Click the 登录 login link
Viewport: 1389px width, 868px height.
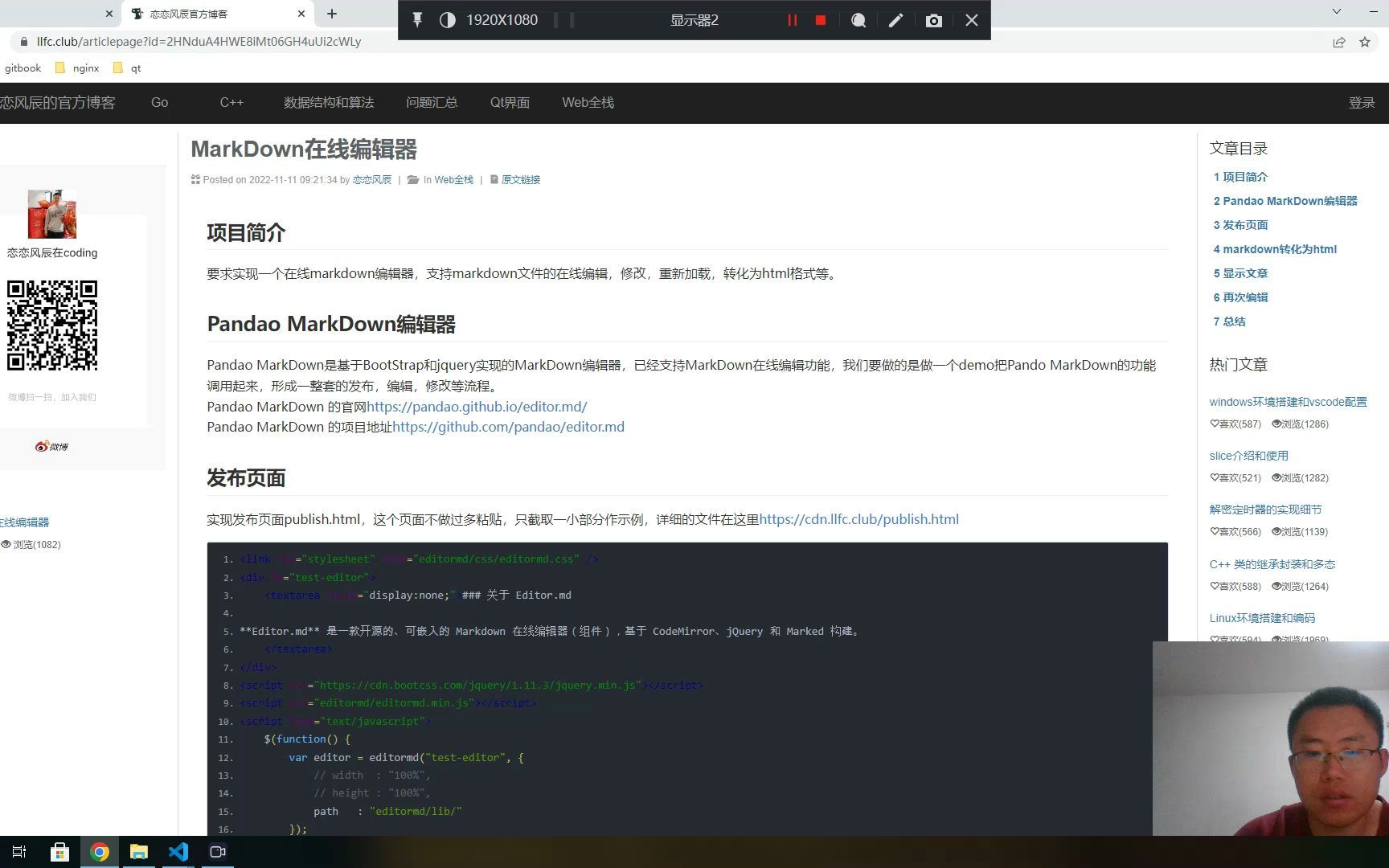(x=1362, y=103)
